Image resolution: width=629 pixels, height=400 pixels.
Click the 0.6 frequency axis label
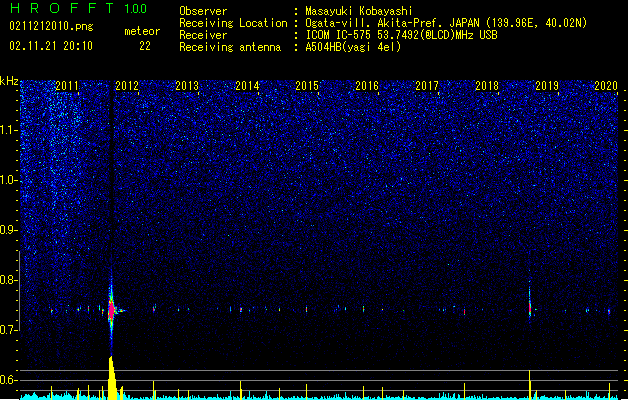click(x=9, y=380)
